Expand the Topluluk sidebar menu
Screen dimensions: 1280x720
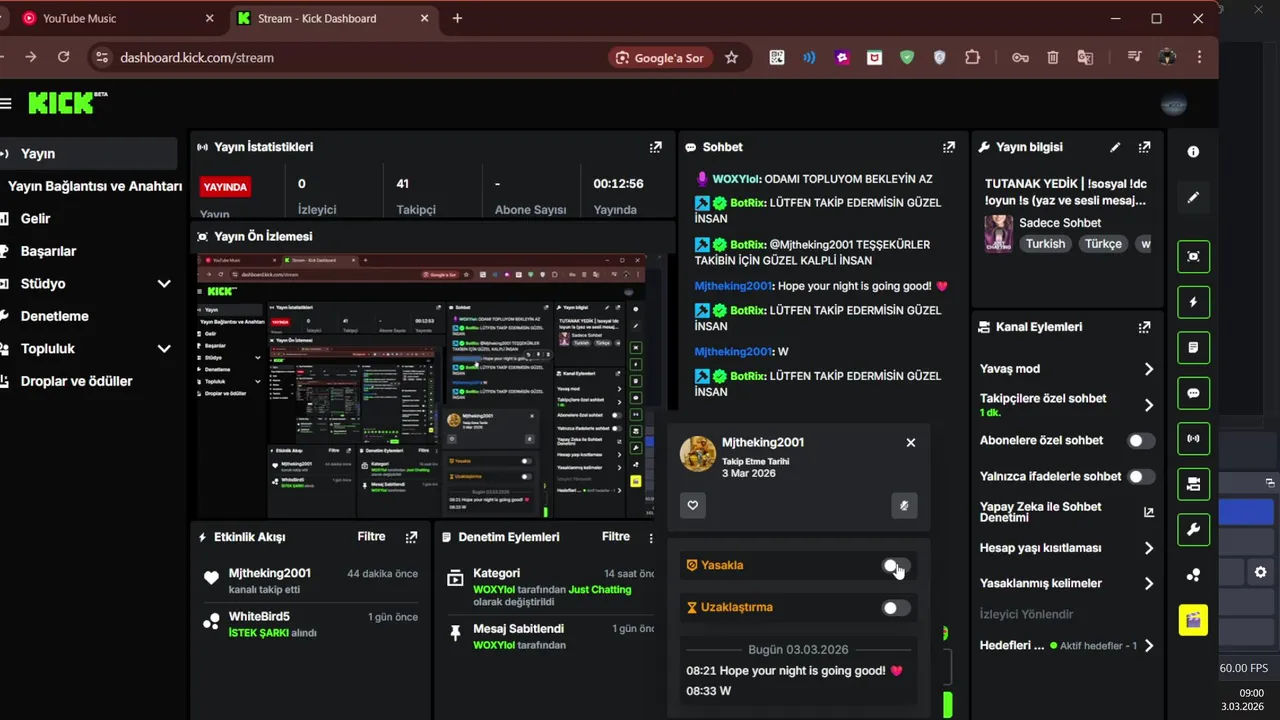pos(164,349)
